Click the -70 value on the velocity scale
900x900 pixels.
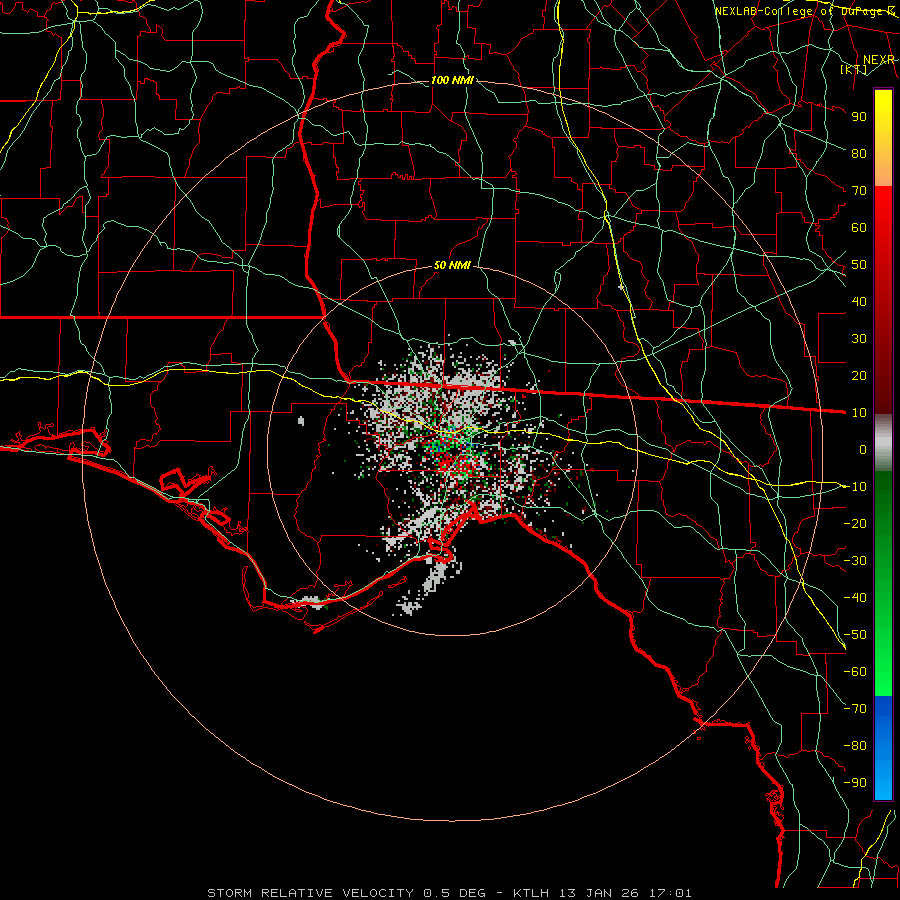tap(855, 709)
